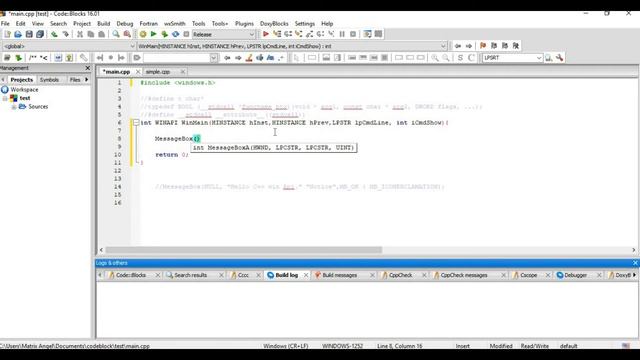
Task: Expand the Sources folder in the project tree
Action: point(14,107)
